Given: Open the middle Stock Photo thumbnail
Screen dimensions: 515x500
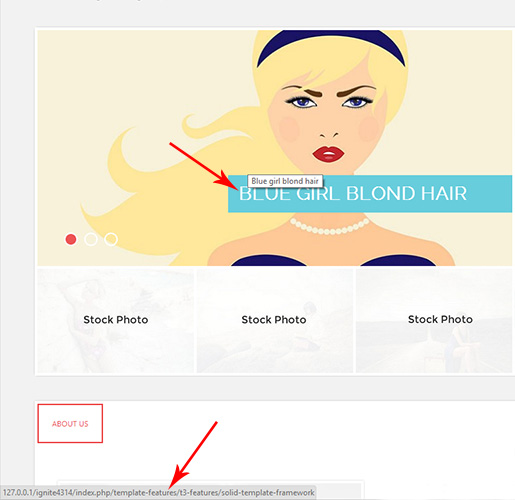Looking at the screenshot, I should (x=275, y=320).
